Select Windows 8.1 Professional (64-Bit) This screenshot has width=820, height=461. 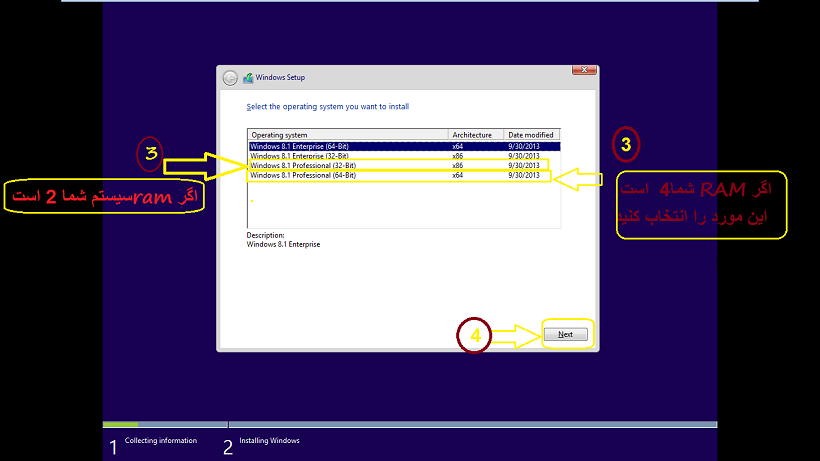tap(404, 175)
